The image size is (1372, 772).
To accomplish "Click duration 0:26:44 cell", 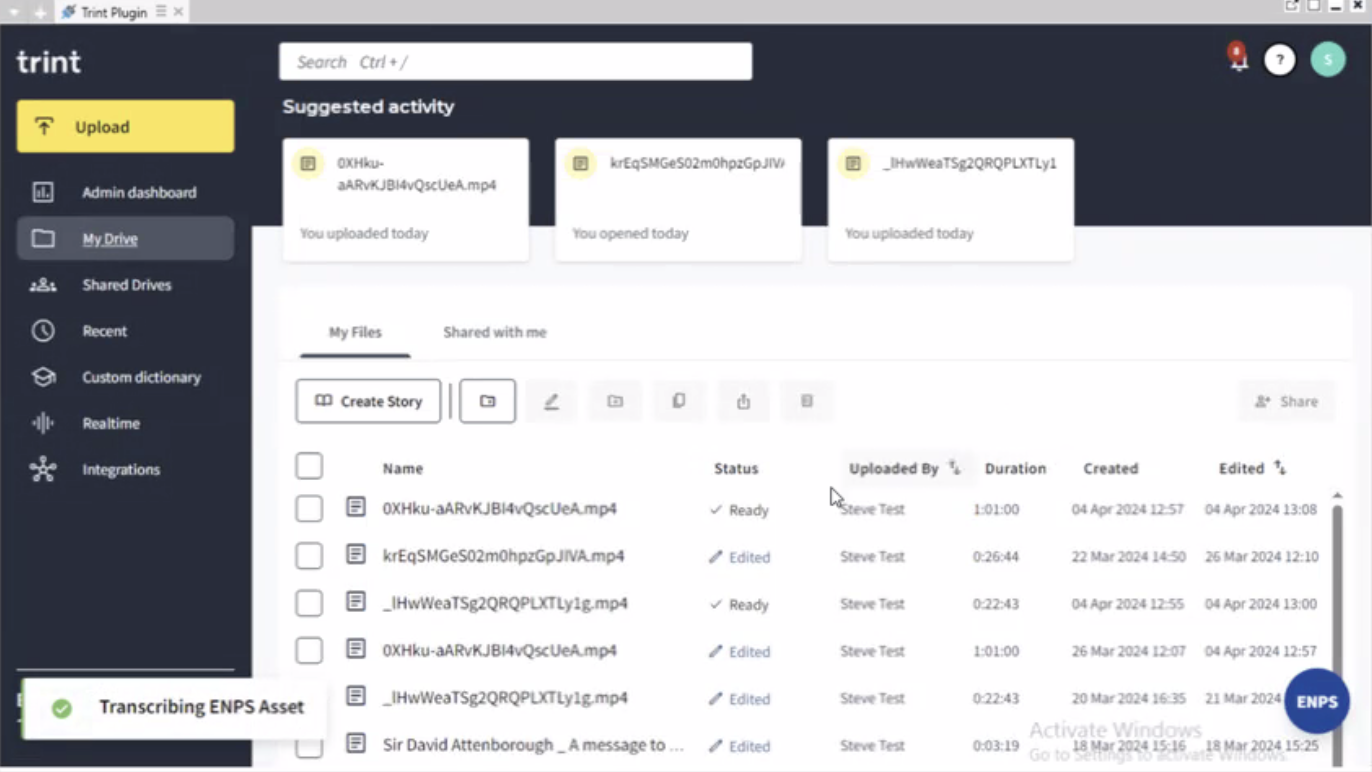I will [996, 556].
